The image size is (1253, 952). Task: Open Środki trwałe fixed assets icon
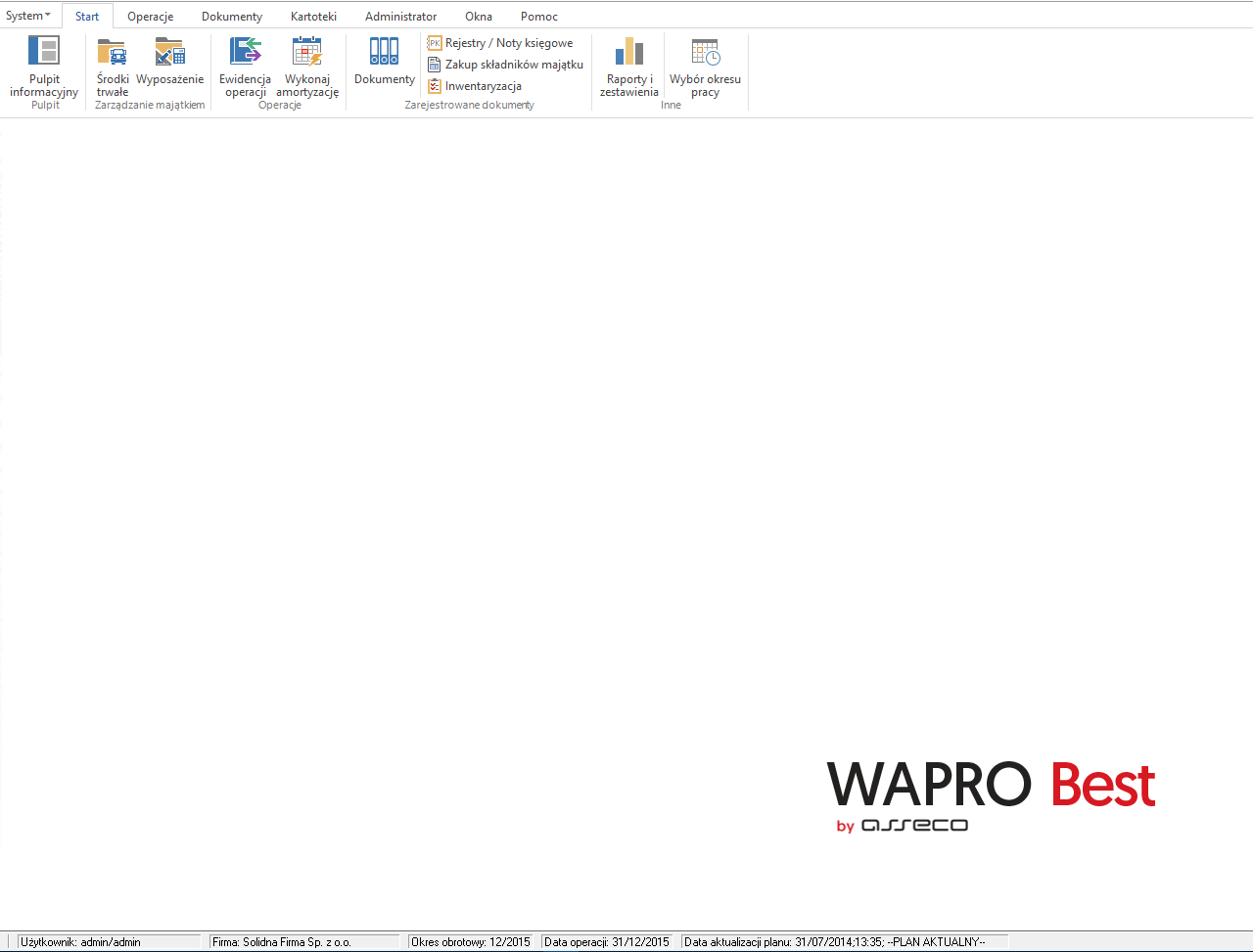(112, 51)
